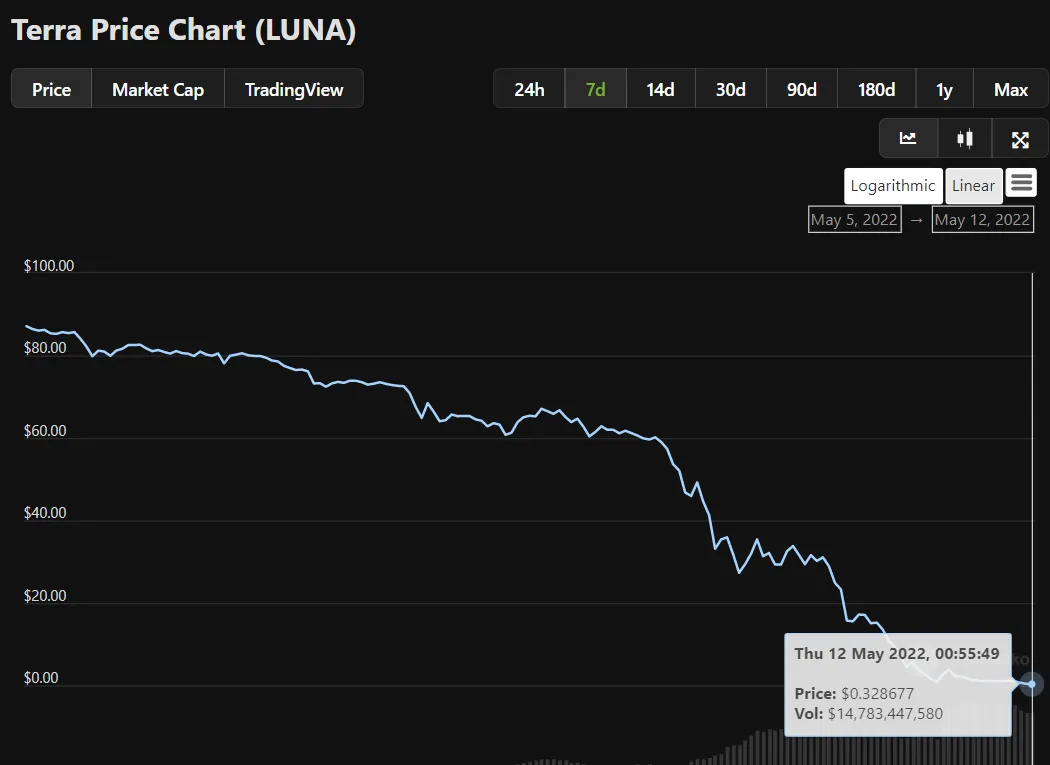Open the TradingView tab
Viewport: 1050px width, 765px height.
pyautogui.click(x=294, y=89)
